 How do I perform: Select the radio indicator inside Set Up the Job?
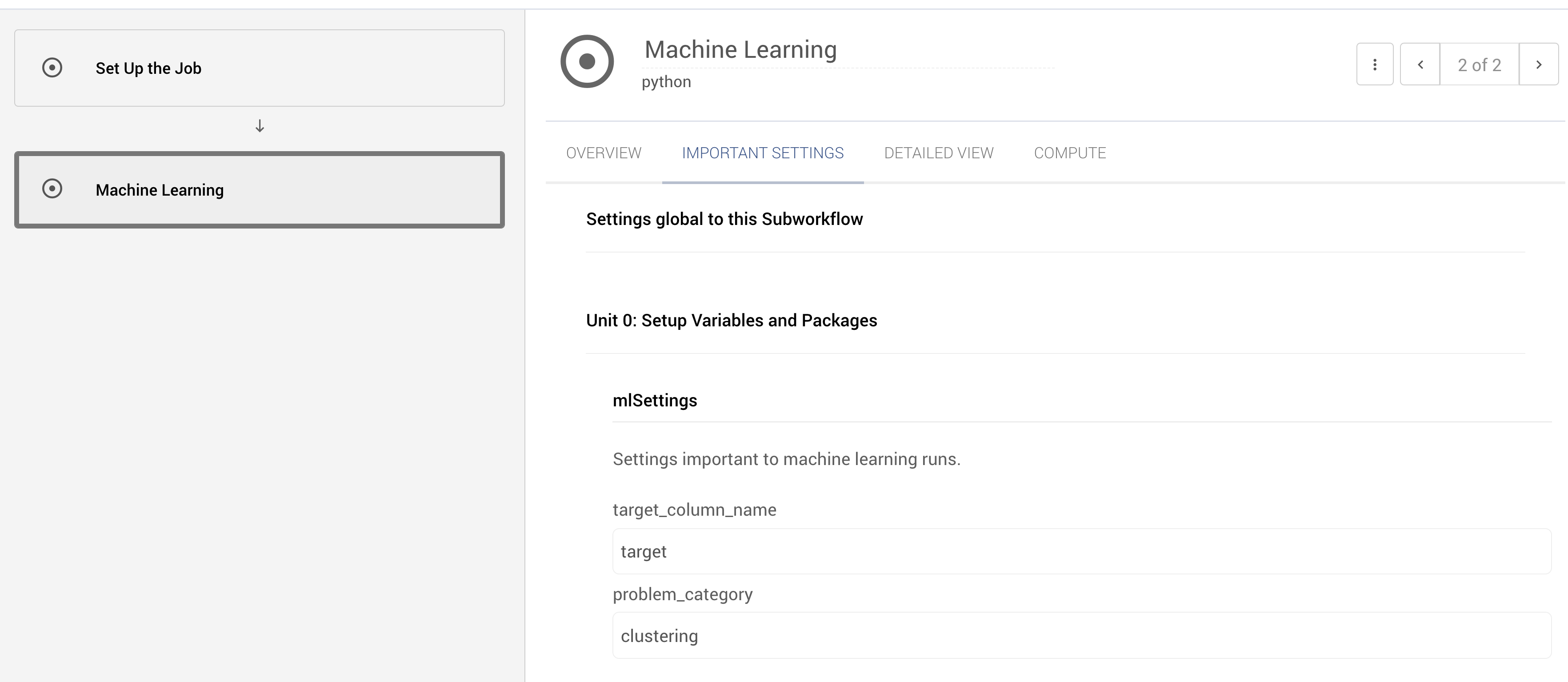pos(52,68)
